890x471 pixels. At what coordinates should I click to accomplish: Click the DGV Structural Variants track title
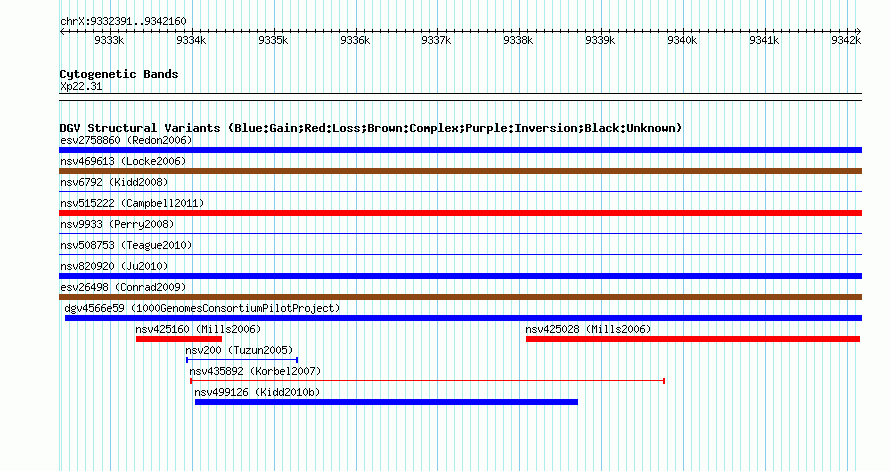click(x=371, y=128)
